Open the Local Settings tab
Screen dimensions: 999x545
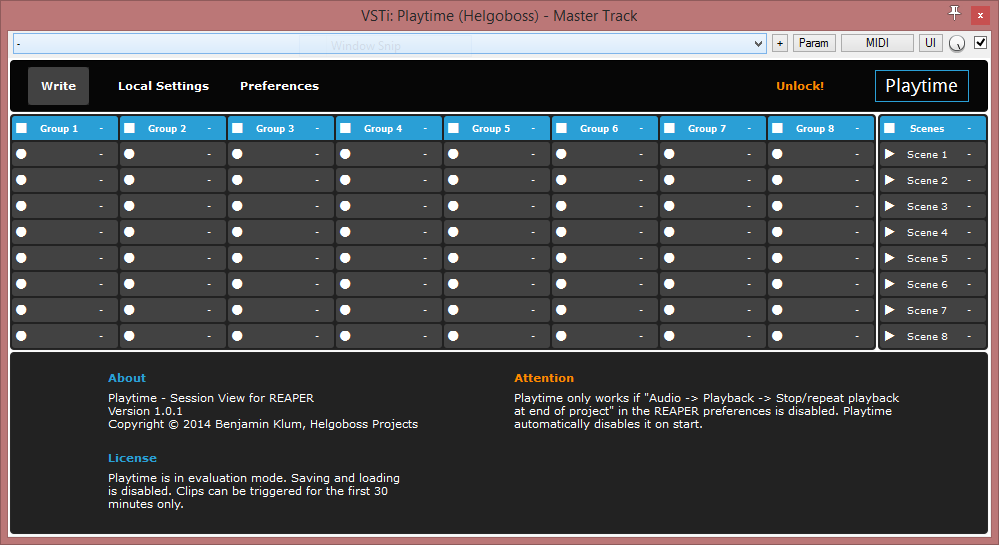pyautogui.click(x=164, y=86)
